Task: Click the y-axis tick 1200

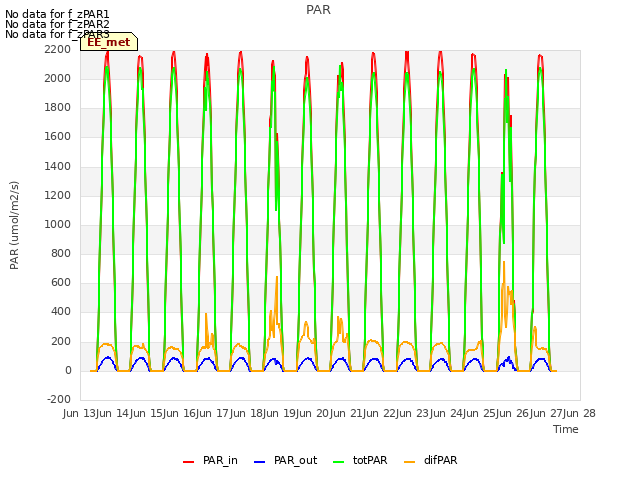Action: click(58, 195)
